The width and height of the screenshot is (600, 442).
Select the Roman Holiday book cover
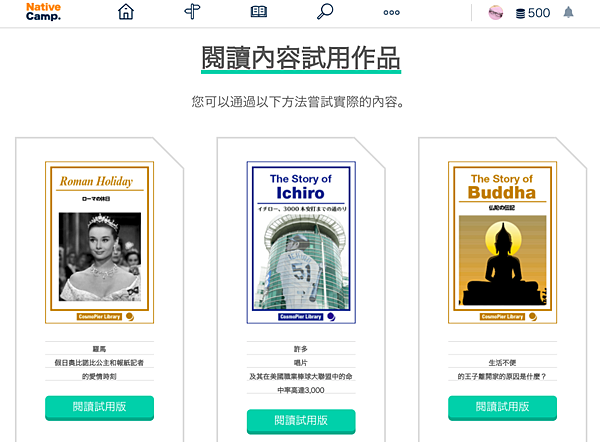(99, 242)
